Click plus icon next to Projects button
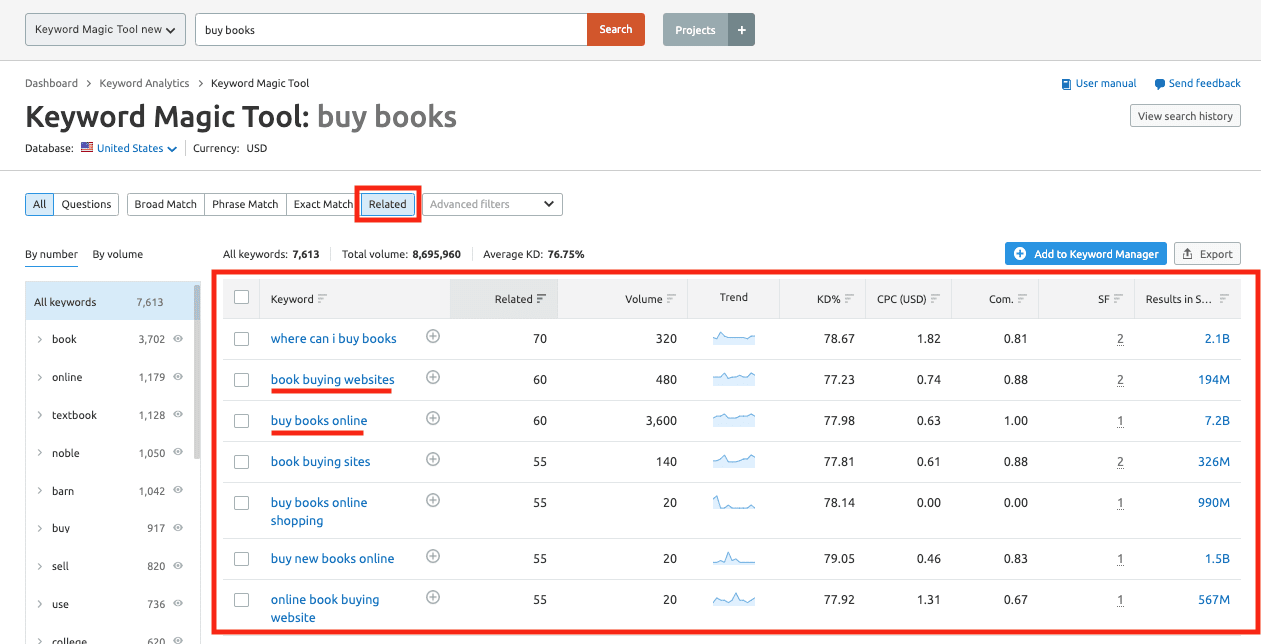Viewport: 1261px width, 644px height. tap(741, 30)
